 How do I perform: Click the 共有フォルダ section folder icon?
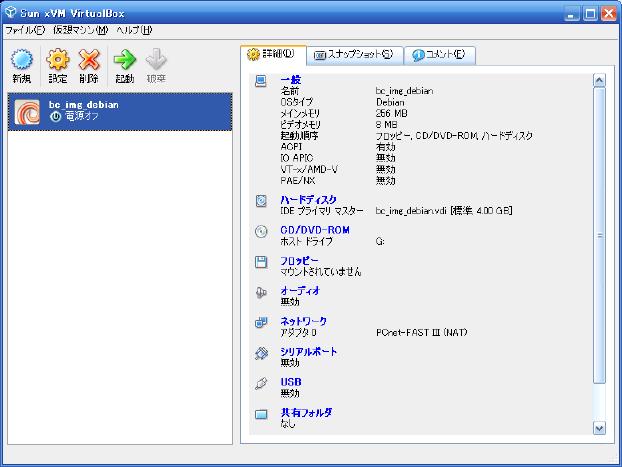(x=261, y=414)
